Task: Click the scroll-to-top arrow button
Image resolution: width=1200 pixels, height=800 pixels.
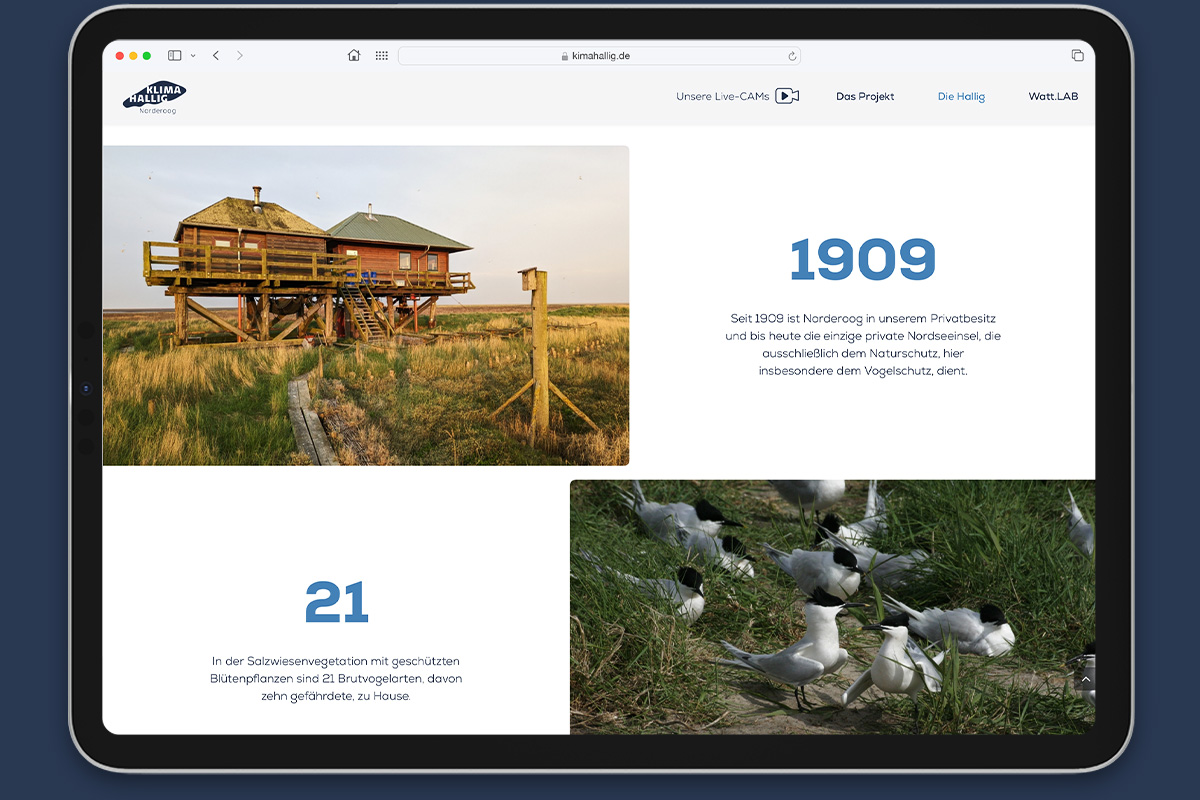Action: coord(1085,680)
